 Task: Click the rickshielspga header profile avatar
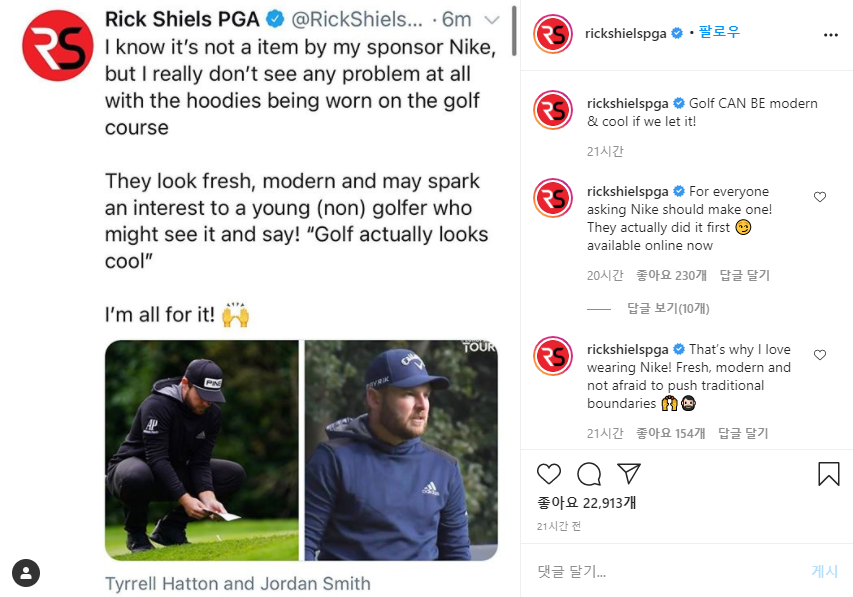click(553, 34)
